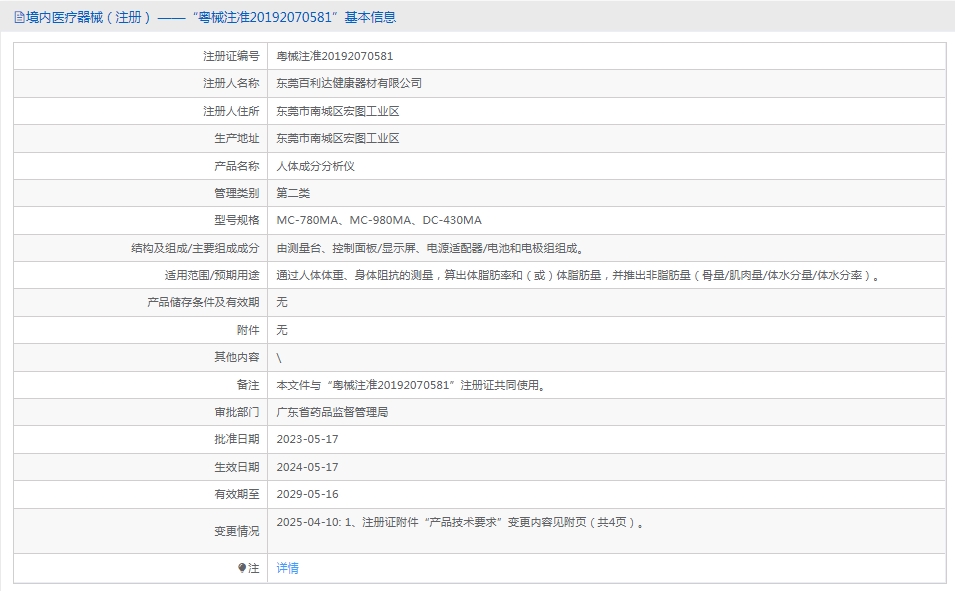The height and width of the screenshot is (591, 955).
Task: Click the 变更情况 label
Action: pos(236,531)
